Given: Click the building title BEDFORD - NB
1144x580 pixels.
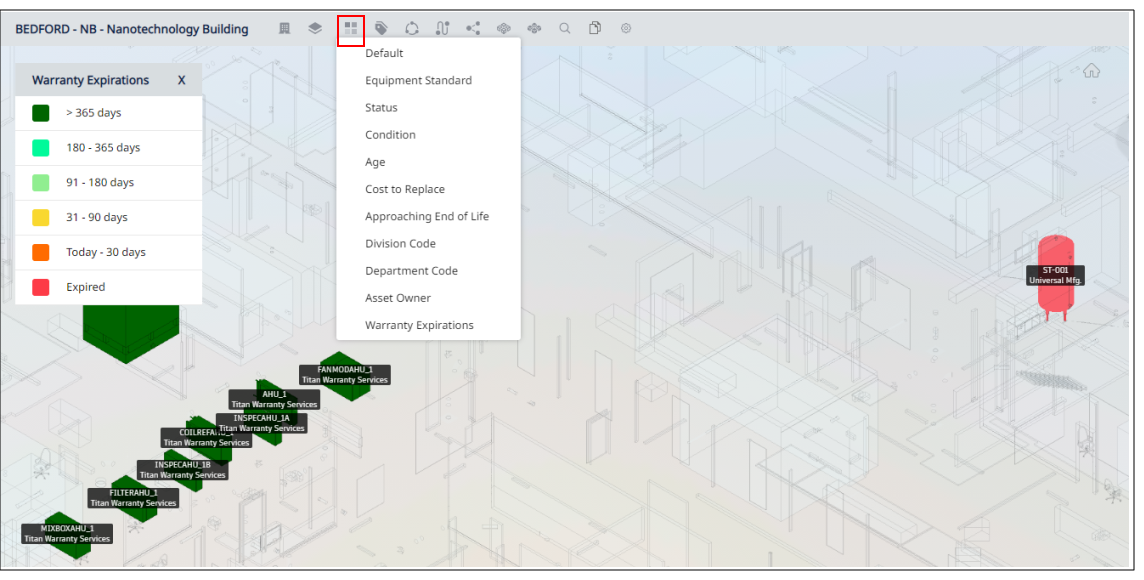Looking at the screenshot, I should [132, 29].
